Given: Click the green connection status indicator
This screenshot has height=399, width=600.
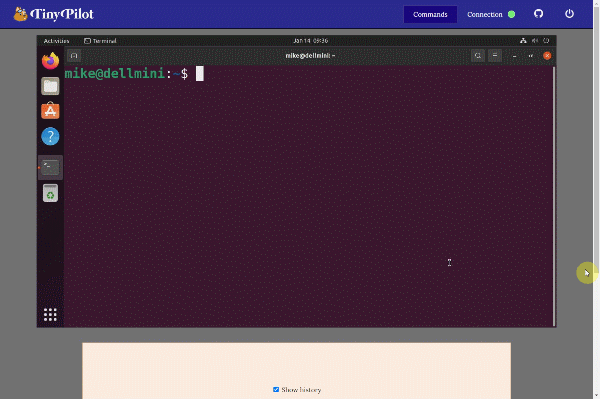Looking at the screenshot, I should click(511, 15).
